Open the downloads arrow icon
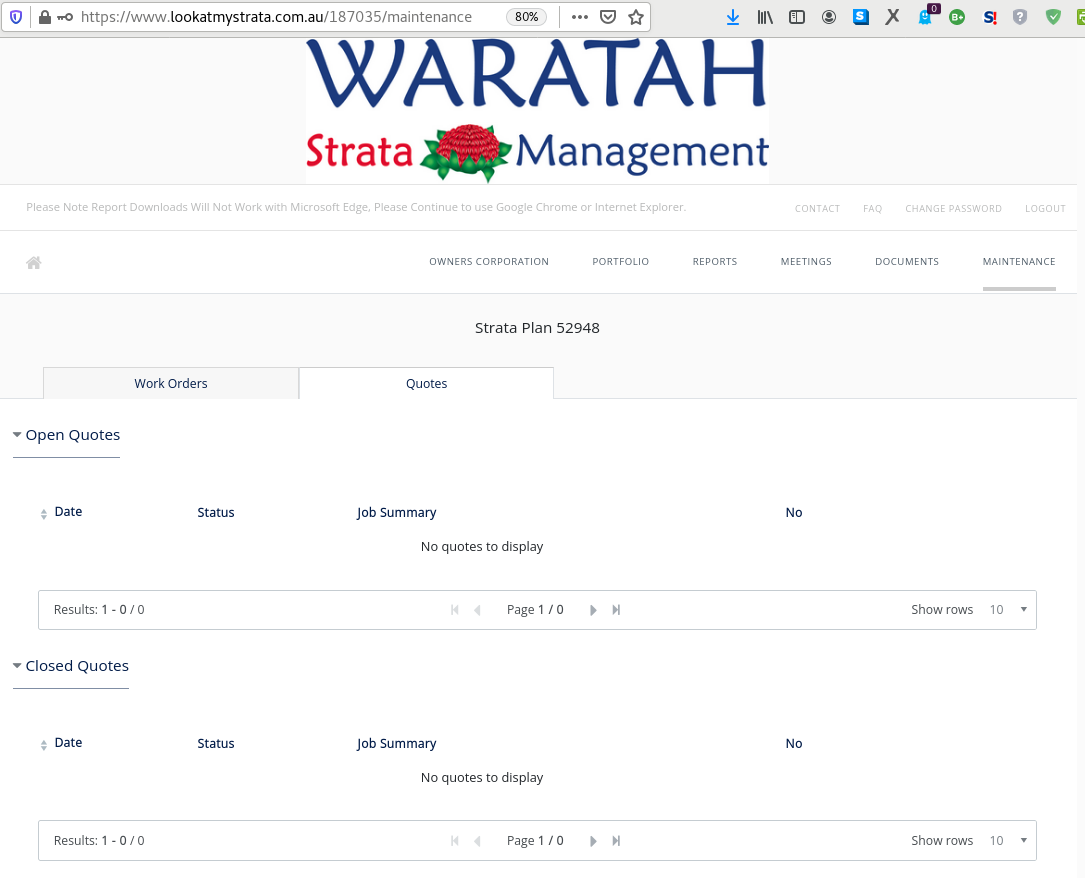Image resolution: width=1085 pixels, height=878 pixels. point(733,17)
